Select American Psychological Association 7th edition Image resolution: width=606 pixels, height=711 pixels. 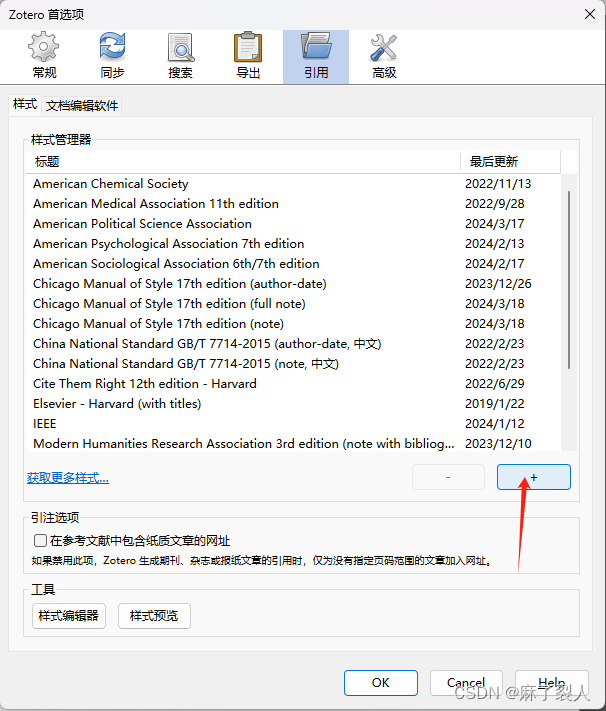pyautogui.click(x=293, y=243)
